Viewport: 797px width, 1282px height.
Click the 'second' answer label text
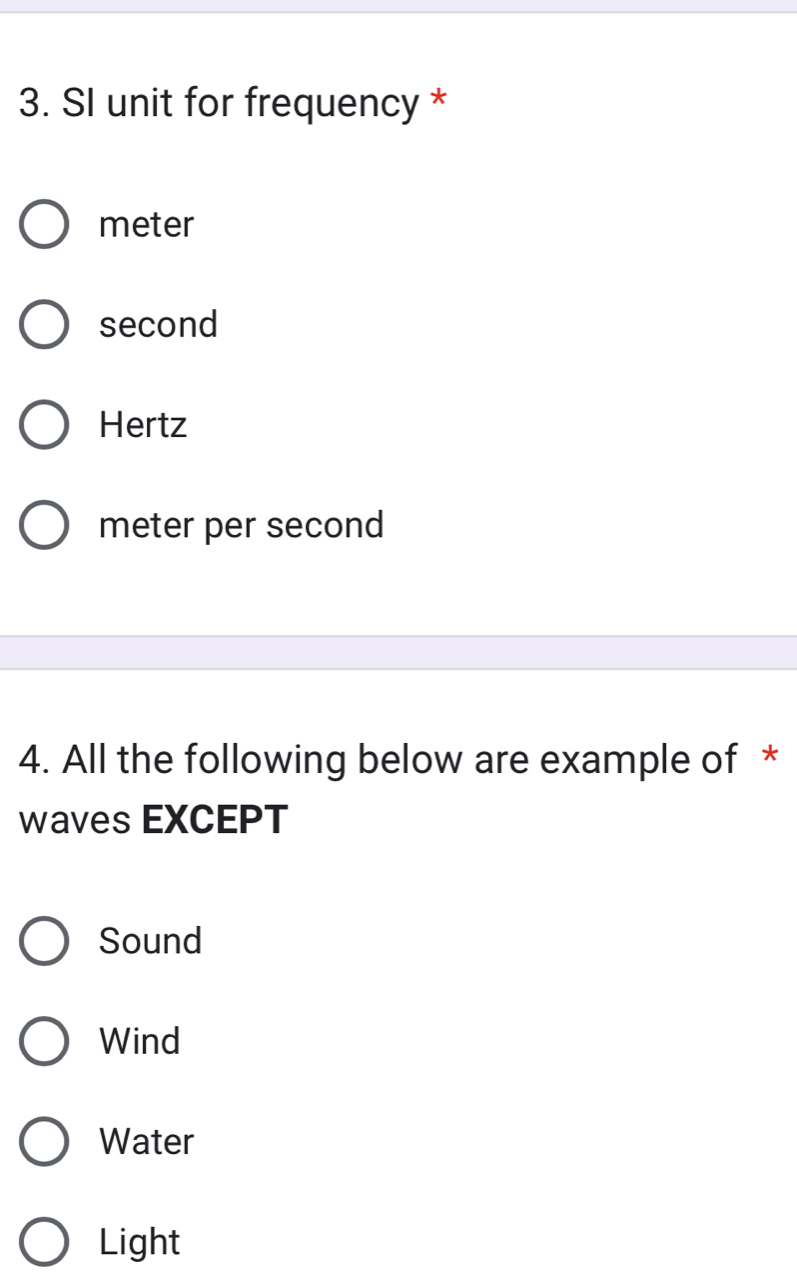tap(158, 325)
